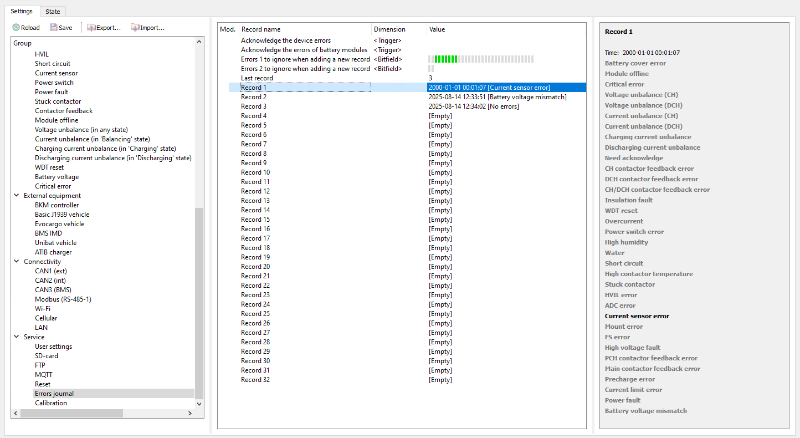
Task: Select SD-card tree item
Action: point(46,356)
